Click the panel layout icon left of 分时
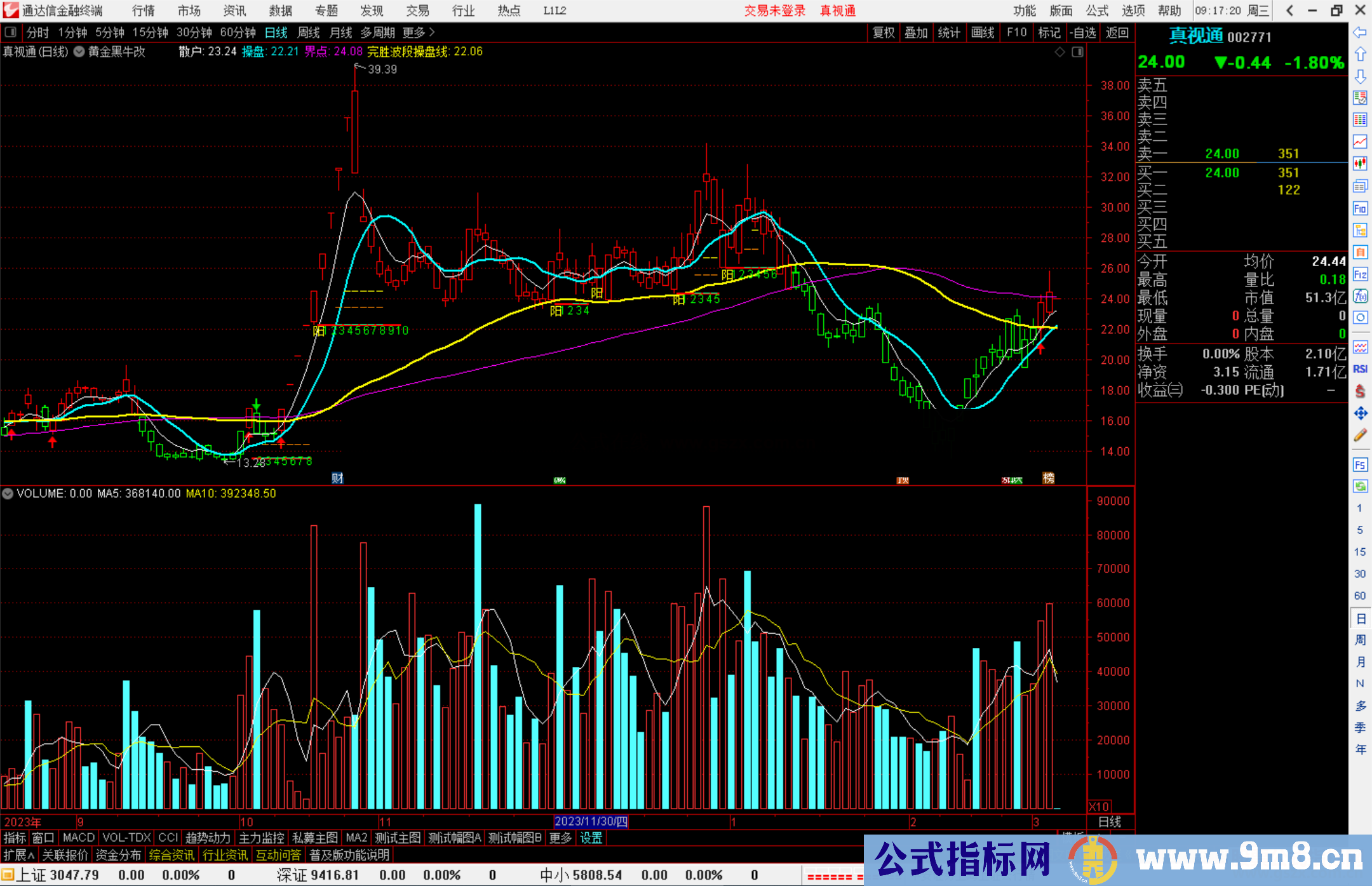This screenshot has height=886, width=1372. point(10,32)
